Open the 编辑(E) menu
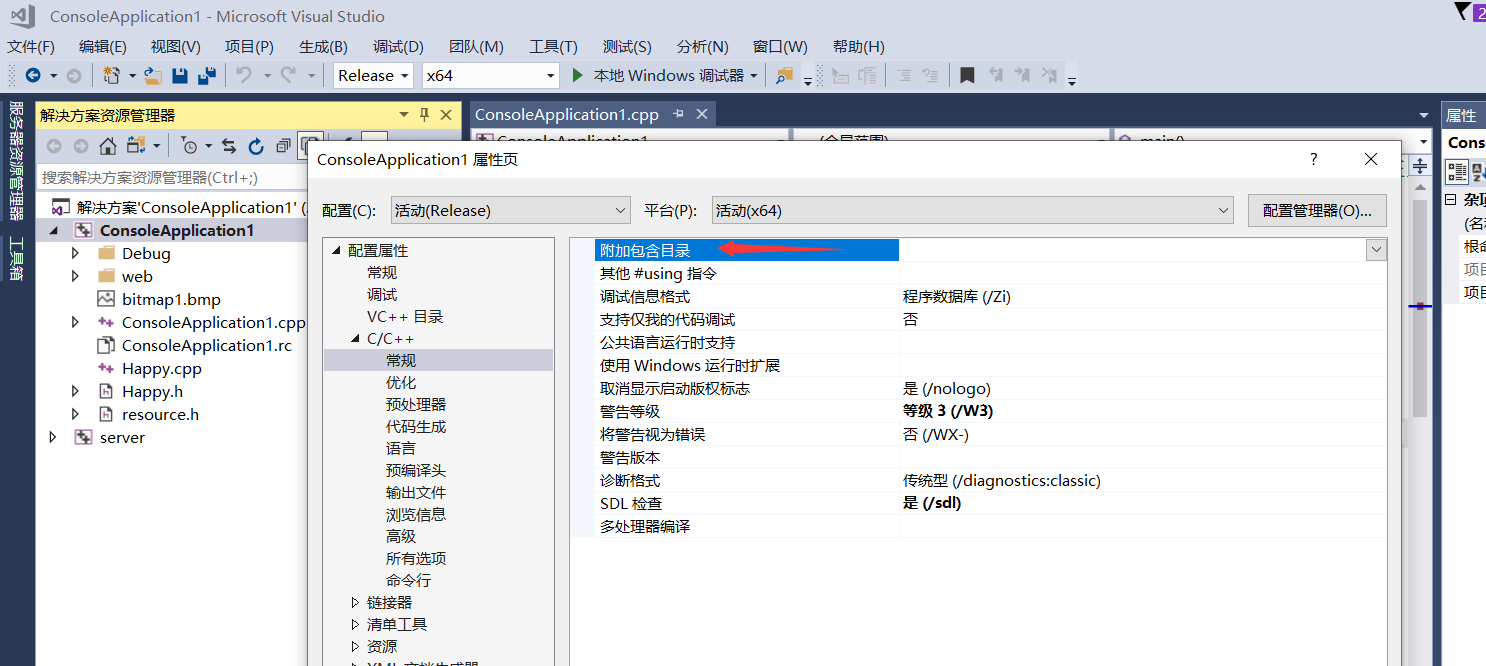 [103, 47]
